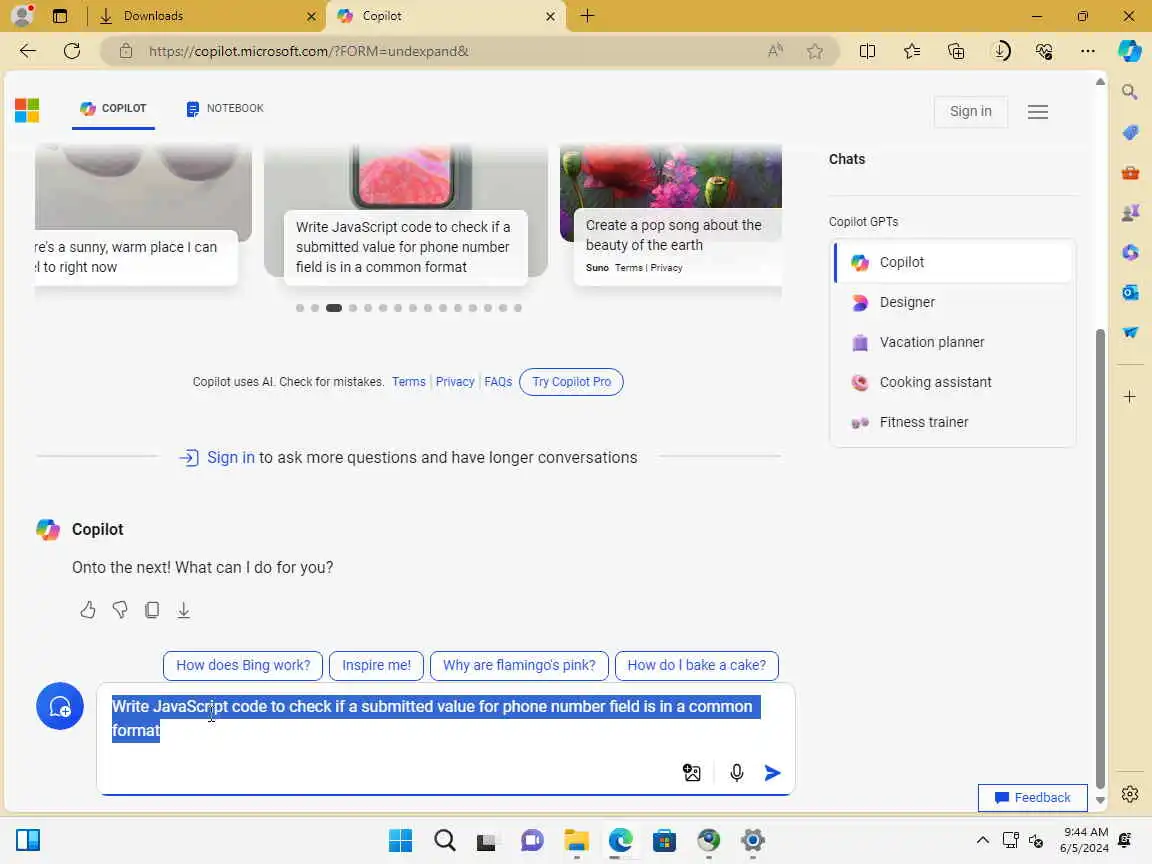Click the pop song about earth card
The height and width of the screenshot is (864, 1152).
[677, 246]
